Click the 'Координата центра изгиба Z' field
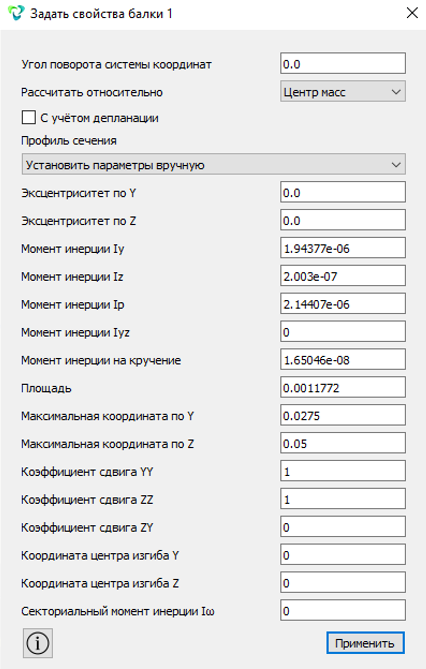Viewport: 426px width, 669px height. tap(343, 583)
